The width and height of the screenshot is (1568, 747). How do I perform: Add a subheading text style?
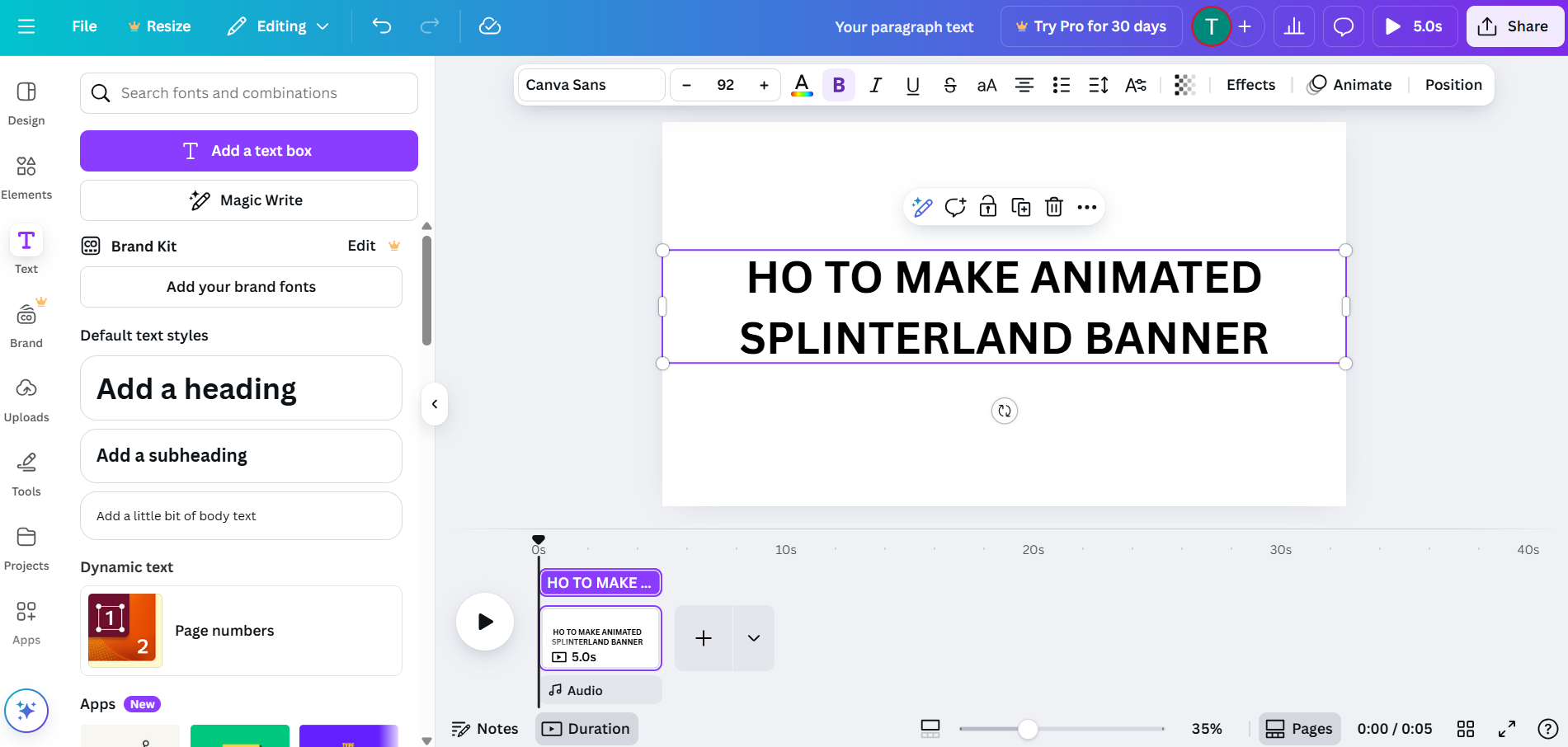click(241, 456)
